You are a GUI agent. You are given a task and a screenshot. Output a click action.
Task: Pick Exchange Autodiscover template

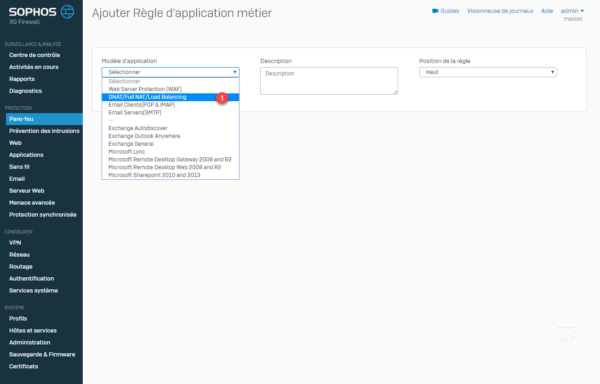[138, 128]
